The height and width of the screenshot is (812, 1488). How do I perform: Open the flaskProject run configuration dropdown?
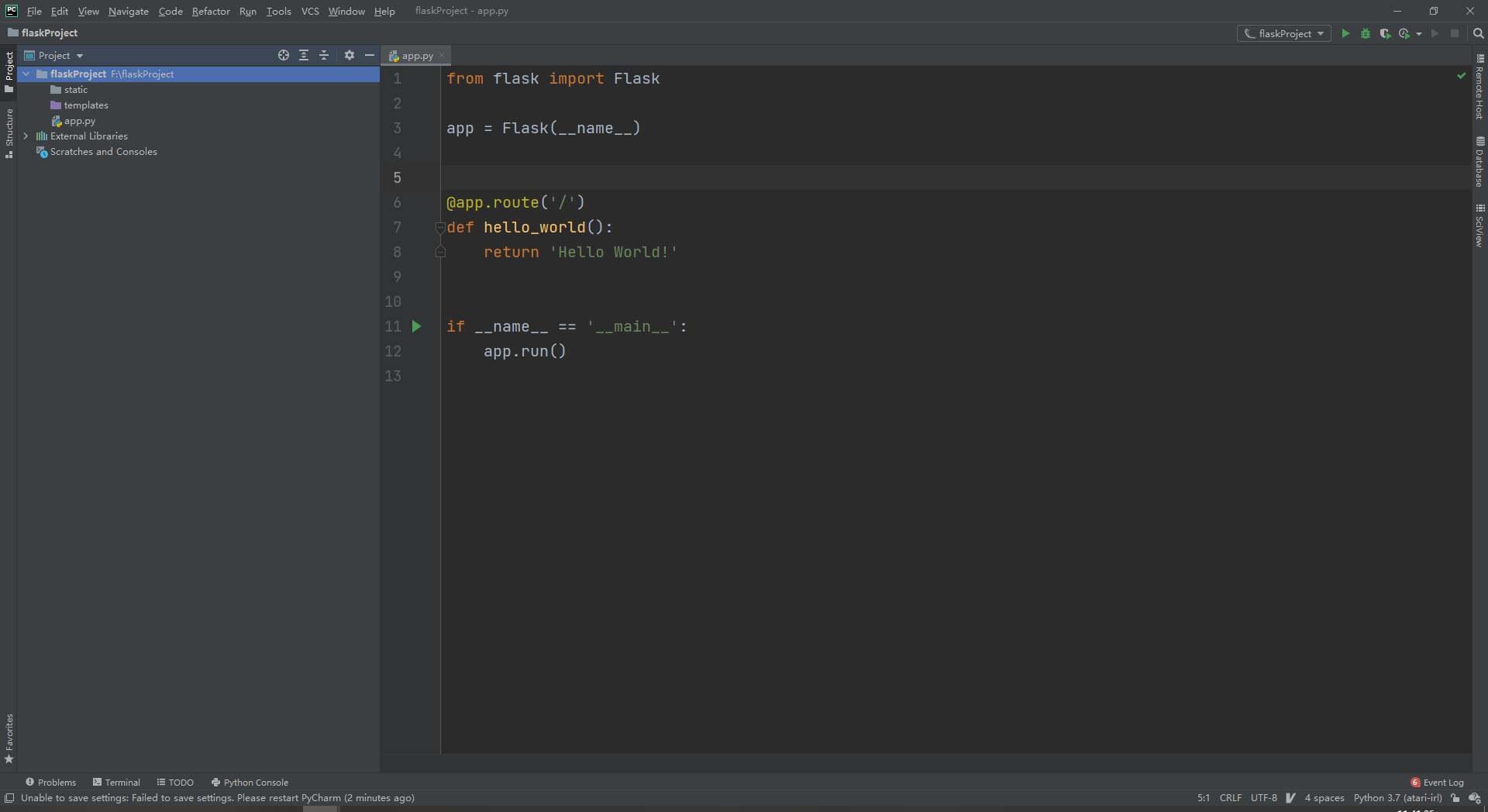coord(1284,33)
